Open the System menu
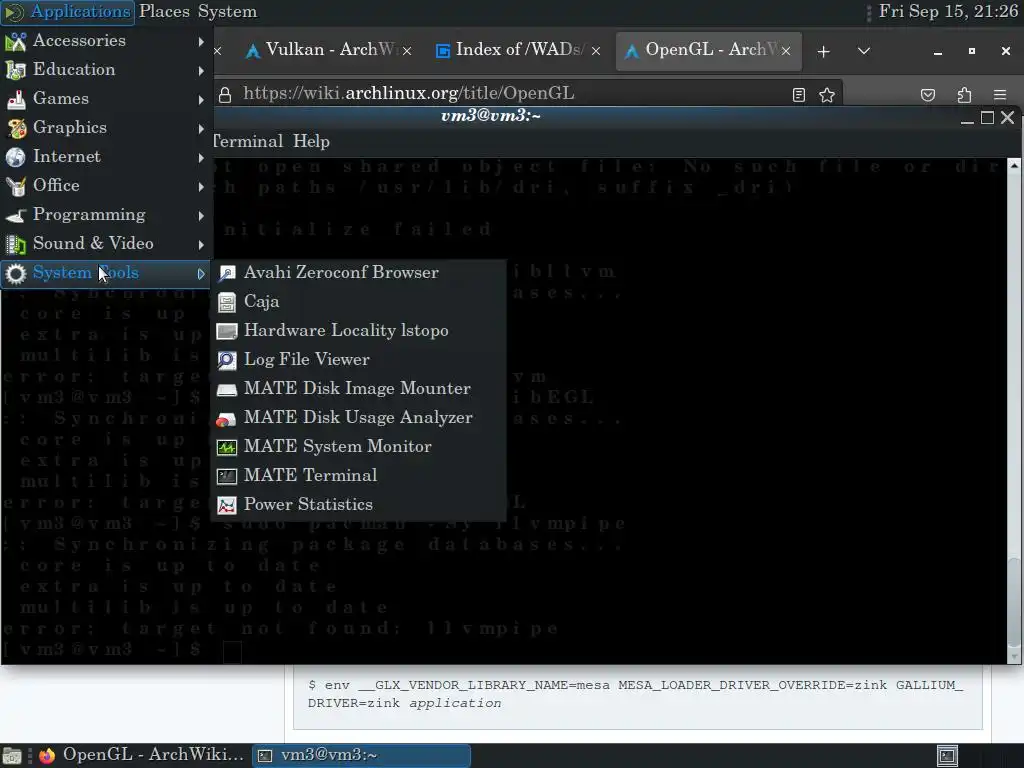Image resolution: width=1024 pixels, height=768 pixels. [227, 12]
